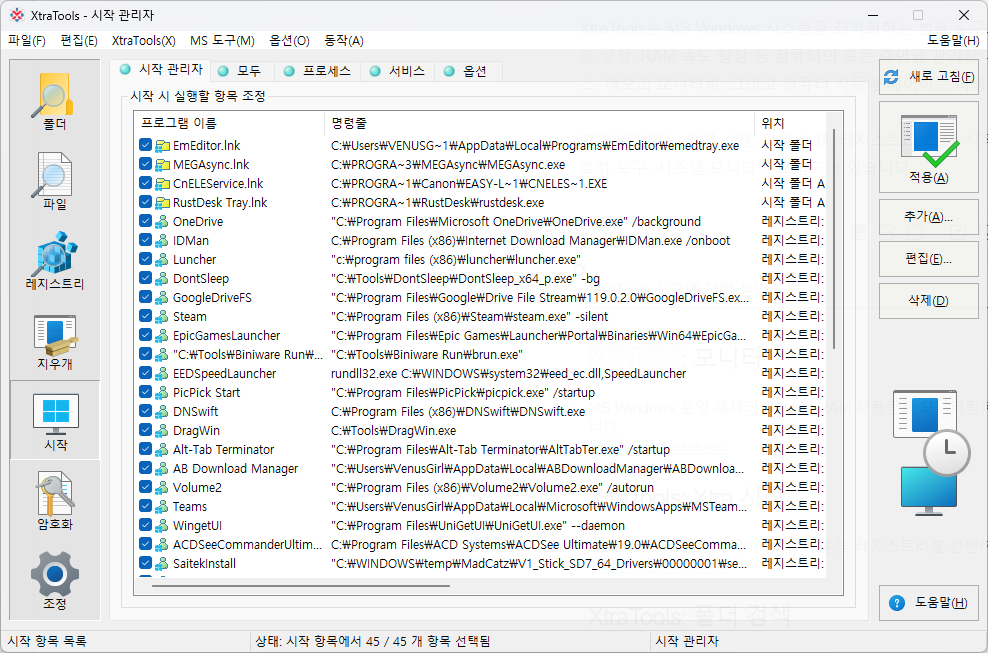Click the 새로 고침(F) refresh button
988x653 pixels.
coord(929,77)
